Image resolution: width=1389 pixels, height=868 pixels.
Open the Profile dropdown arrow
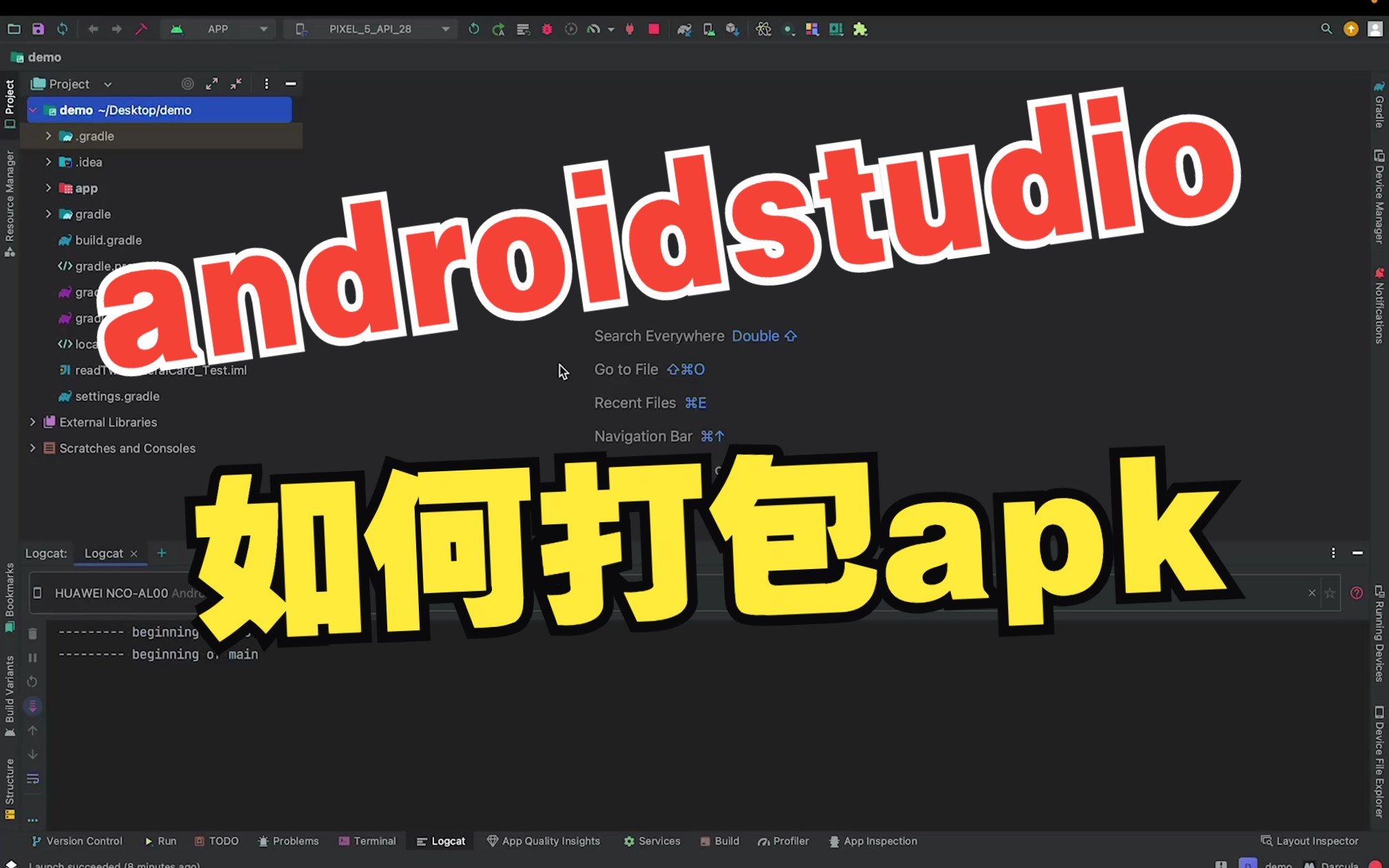click(x=610, y=30)
